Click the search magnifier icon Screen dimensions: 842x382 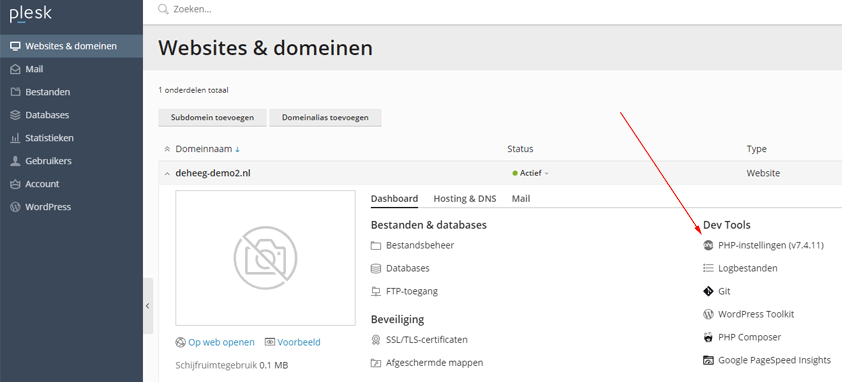coord(163,9)
